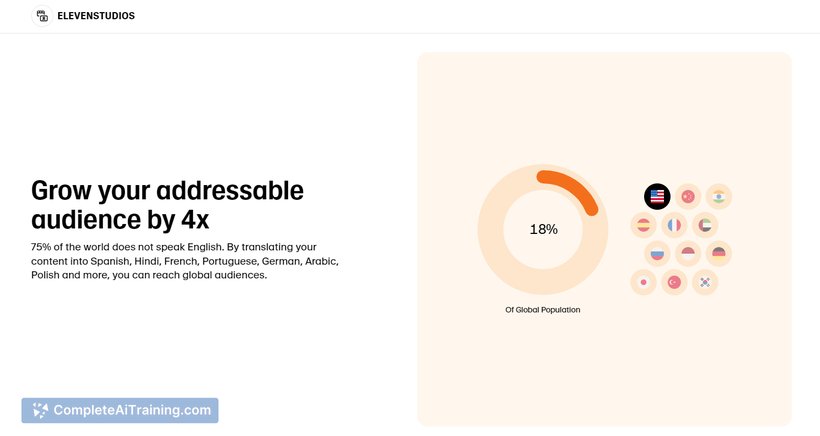Viewport: 820px width, 436px height.
Task: Click the France flag icon
Action: point(674,225)
